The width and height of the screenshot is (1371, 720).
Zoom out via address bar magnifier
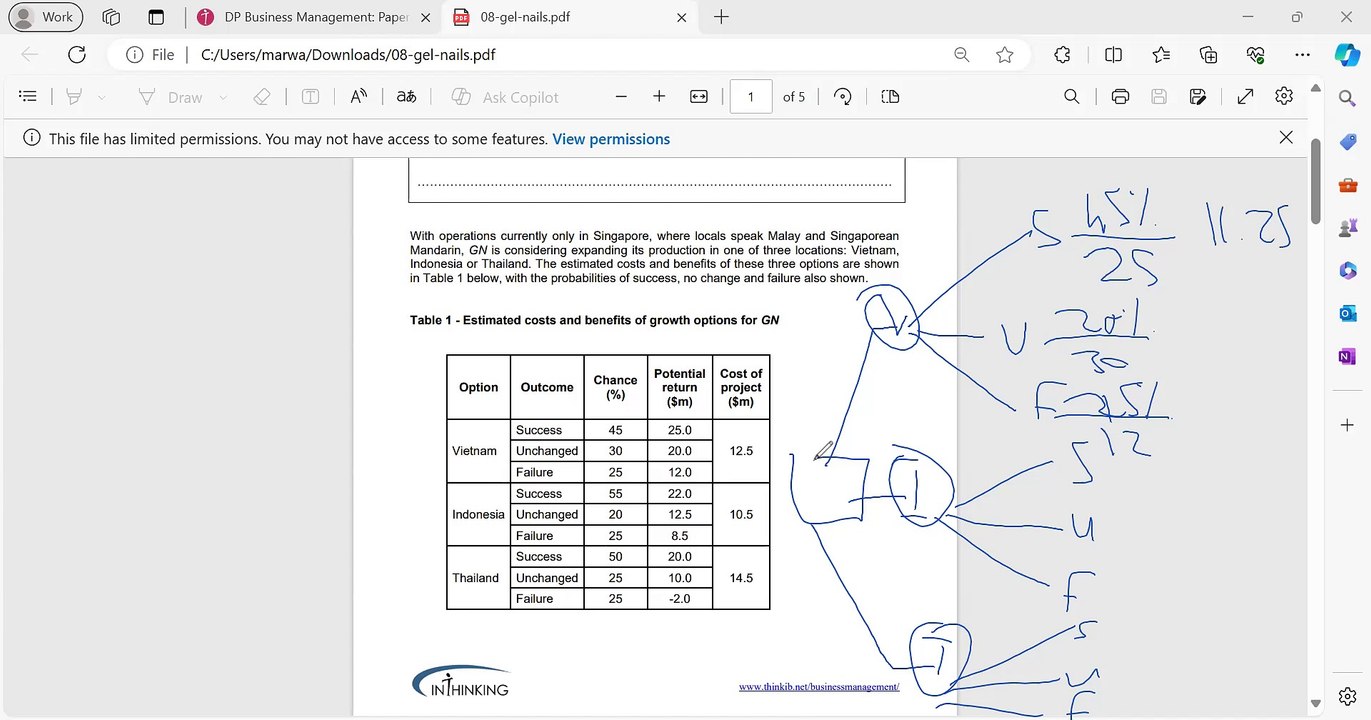click(x=962, y=55)
